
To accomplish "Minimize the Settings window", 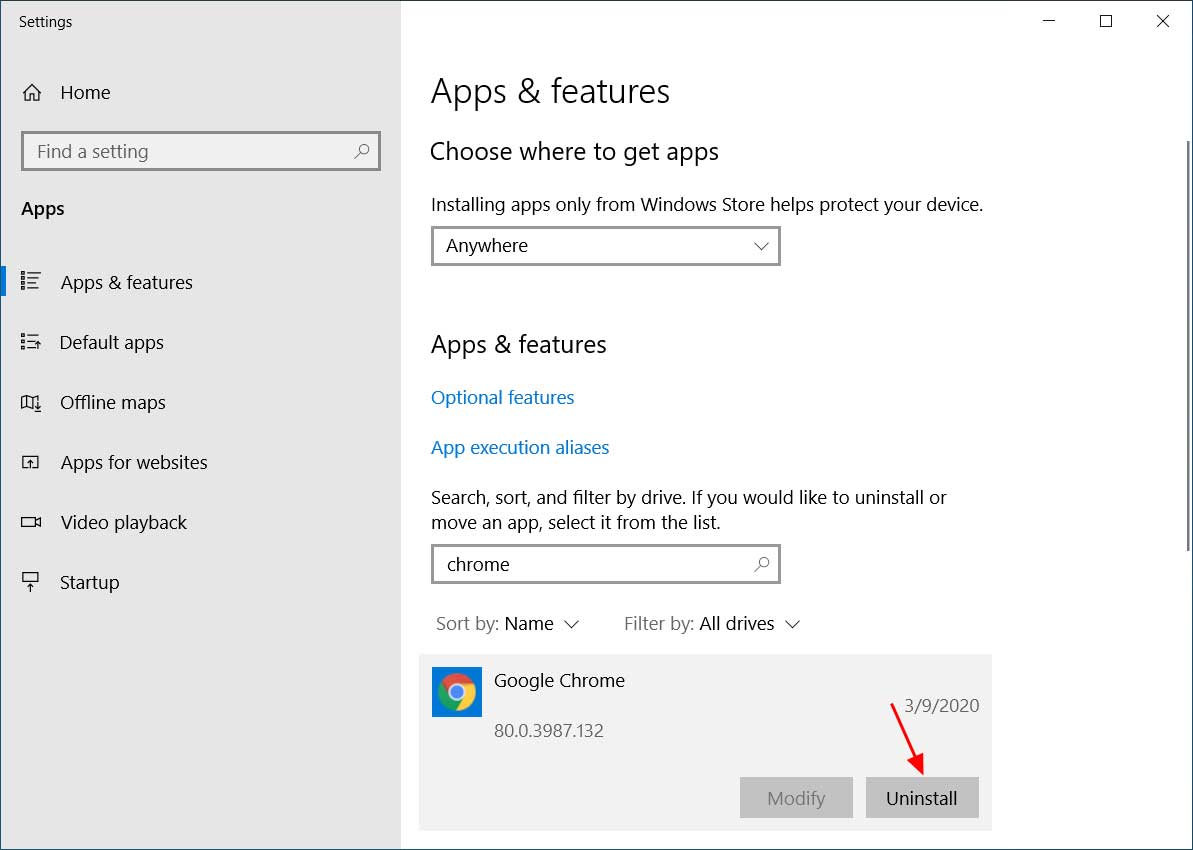I will pyautogui.click(x=1049, y=21).
